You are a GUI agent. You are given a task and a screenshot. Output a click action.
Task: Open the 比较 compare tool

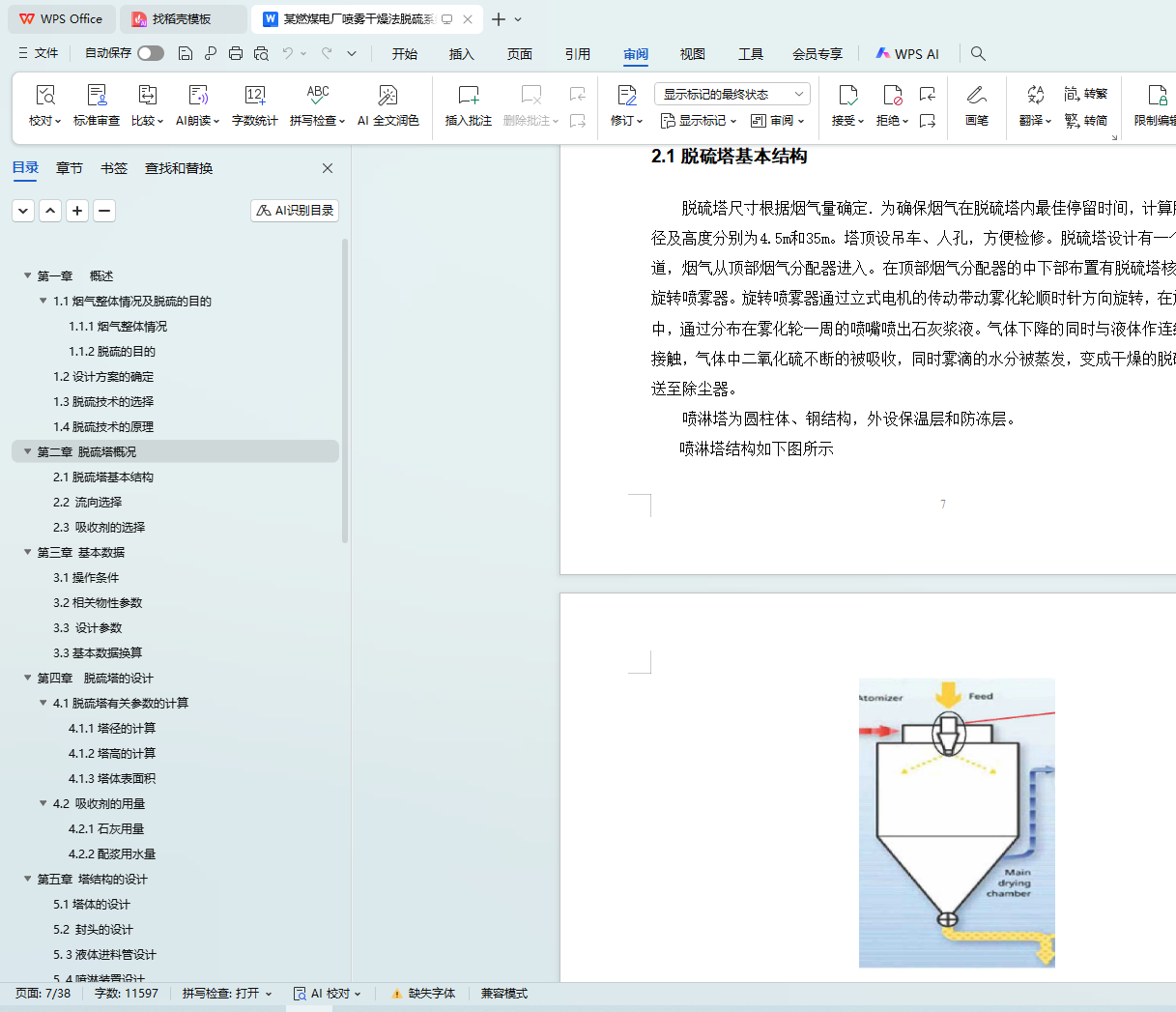point(147,105)
